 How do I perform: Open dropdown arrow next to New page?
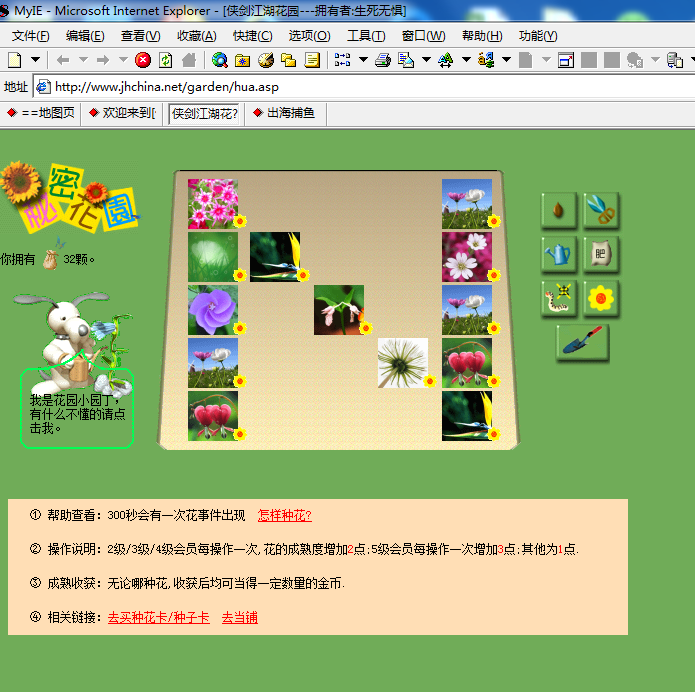point(35,59)
